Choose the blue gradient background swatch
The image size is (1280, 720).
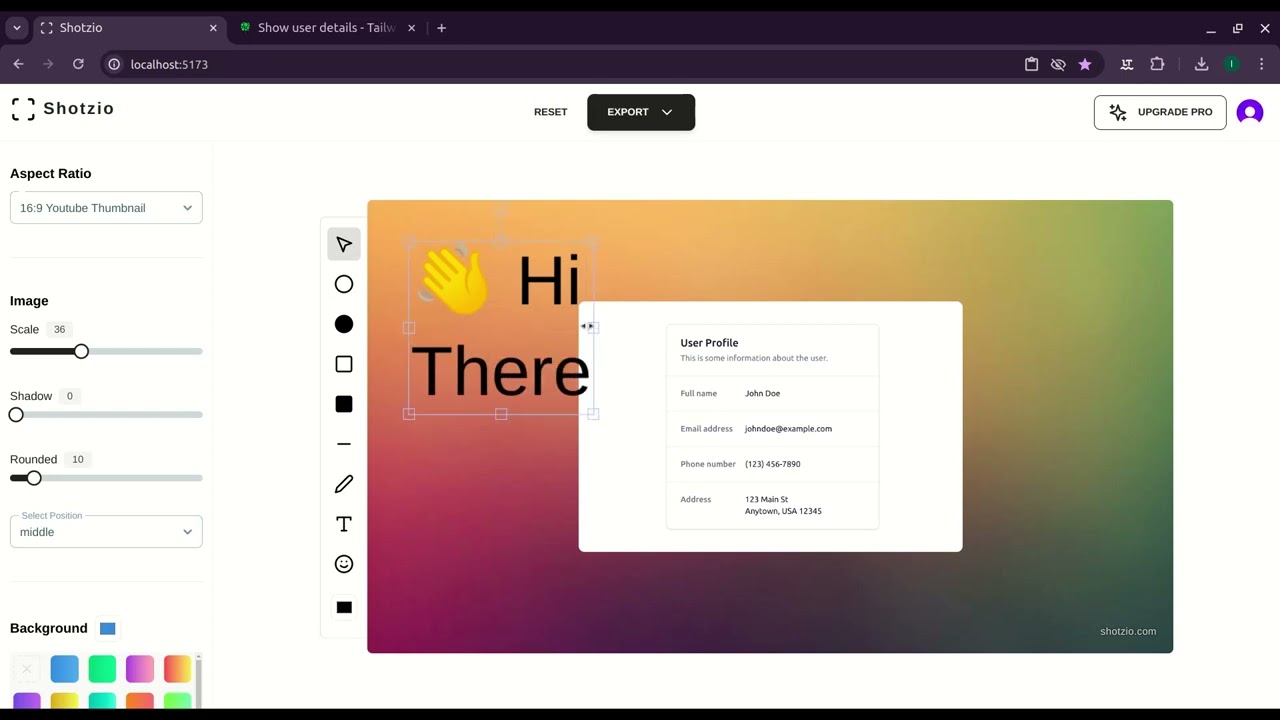tap(64, 668)
